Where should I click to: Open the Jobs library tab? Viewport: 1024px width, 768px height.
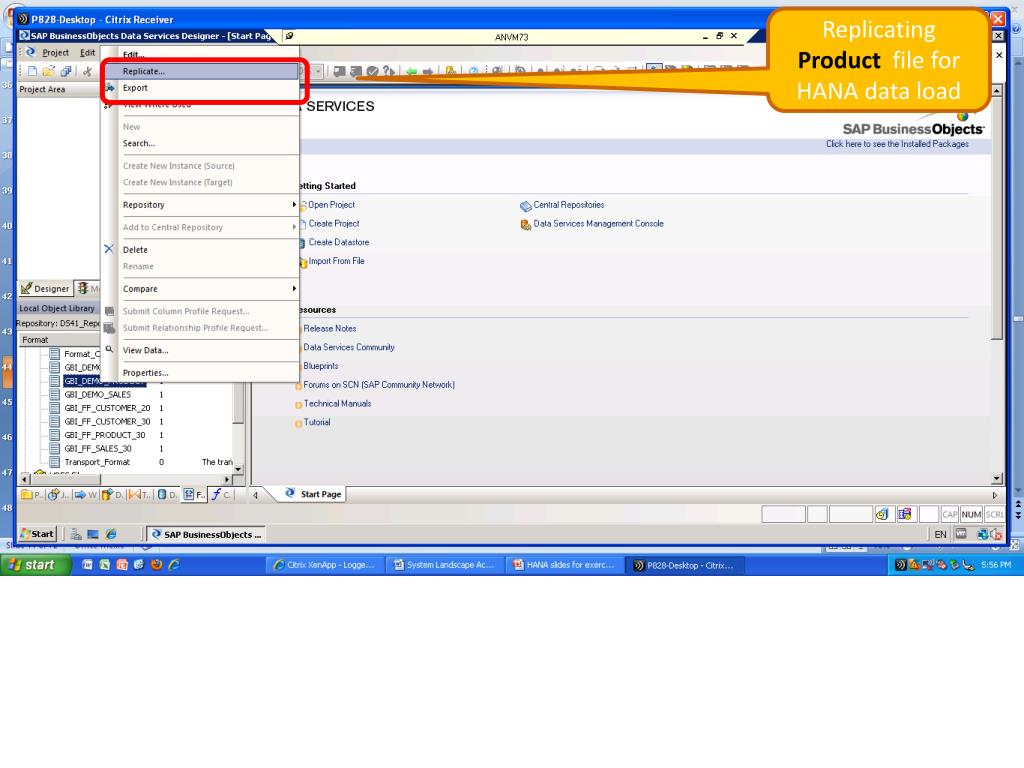[x=57, y=495]
